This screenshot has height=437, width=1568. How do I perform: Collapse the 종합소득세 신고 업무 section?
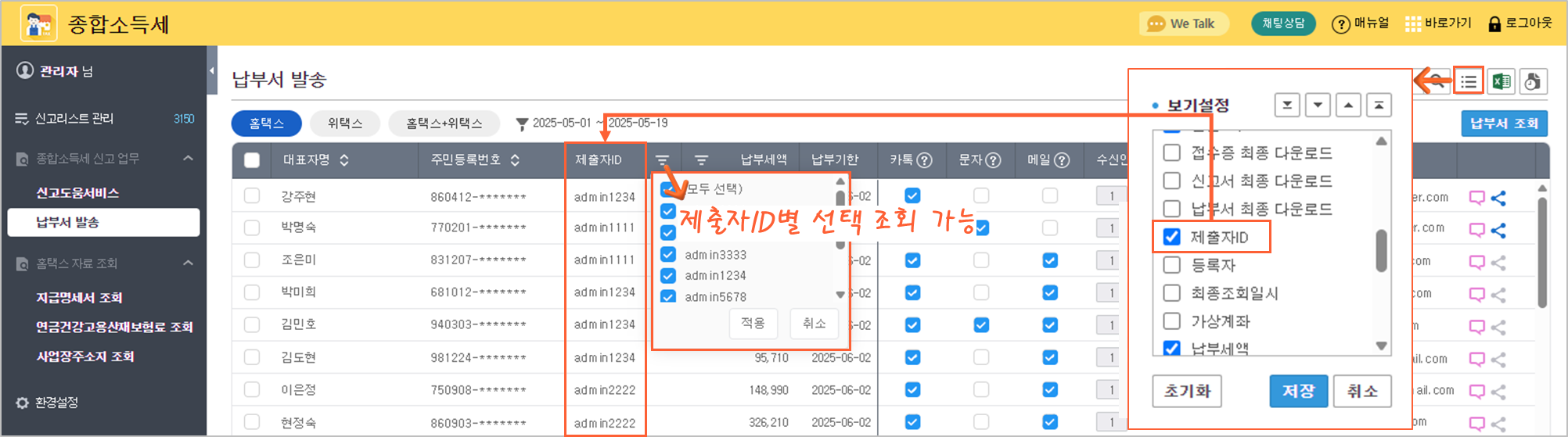(x=188, y=159)
